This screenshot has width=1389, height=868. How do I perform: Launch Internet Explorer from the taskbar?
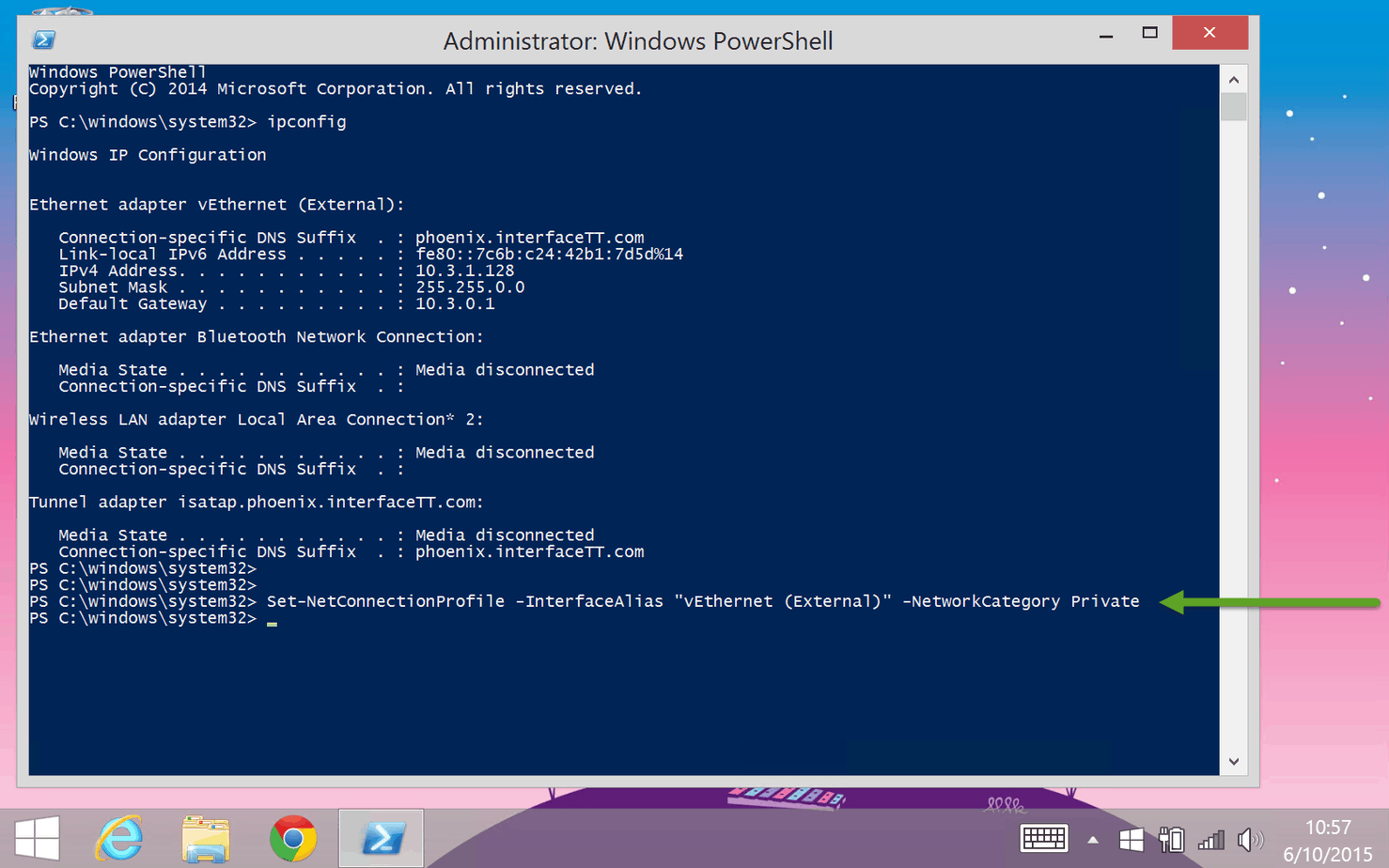(x=119, y=838)
